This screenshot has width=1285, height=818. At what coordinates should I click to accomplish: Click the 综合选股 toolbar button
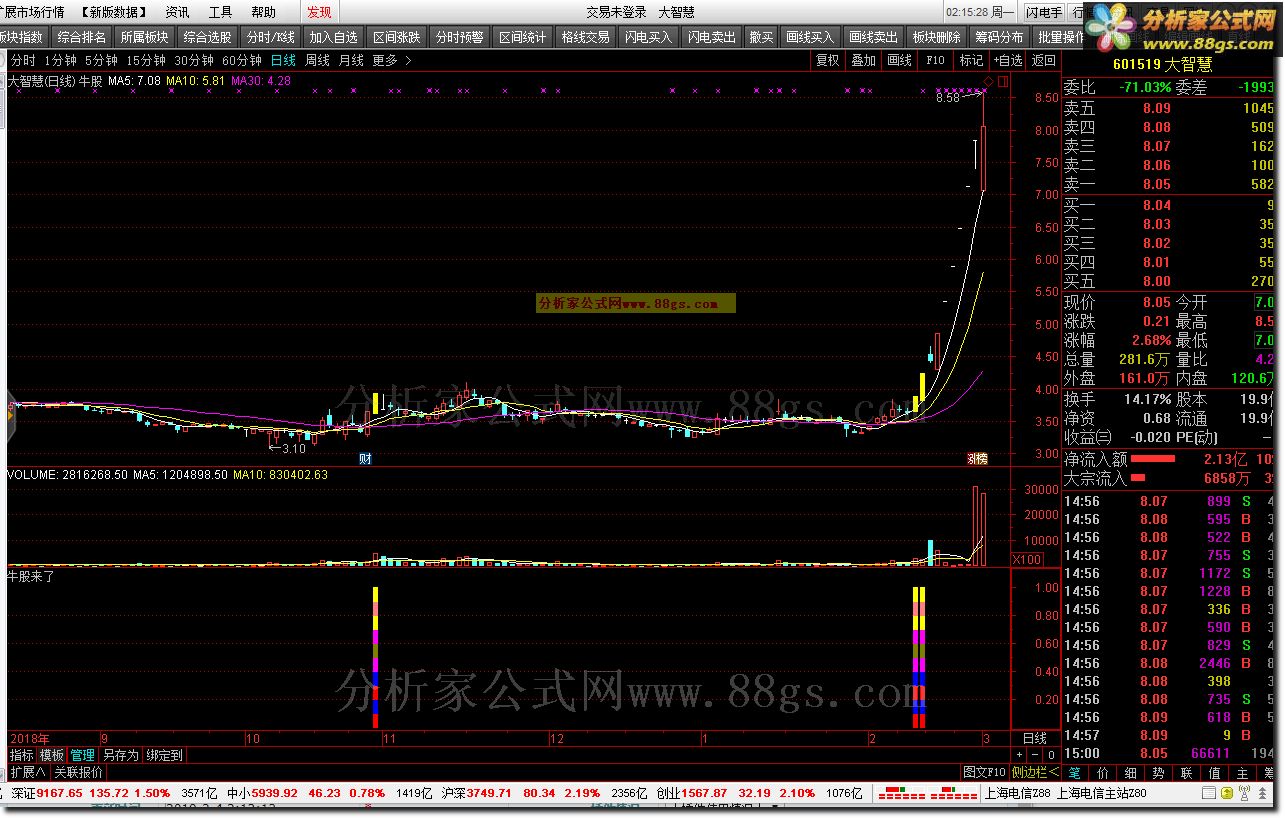click(x=207, y=37)
